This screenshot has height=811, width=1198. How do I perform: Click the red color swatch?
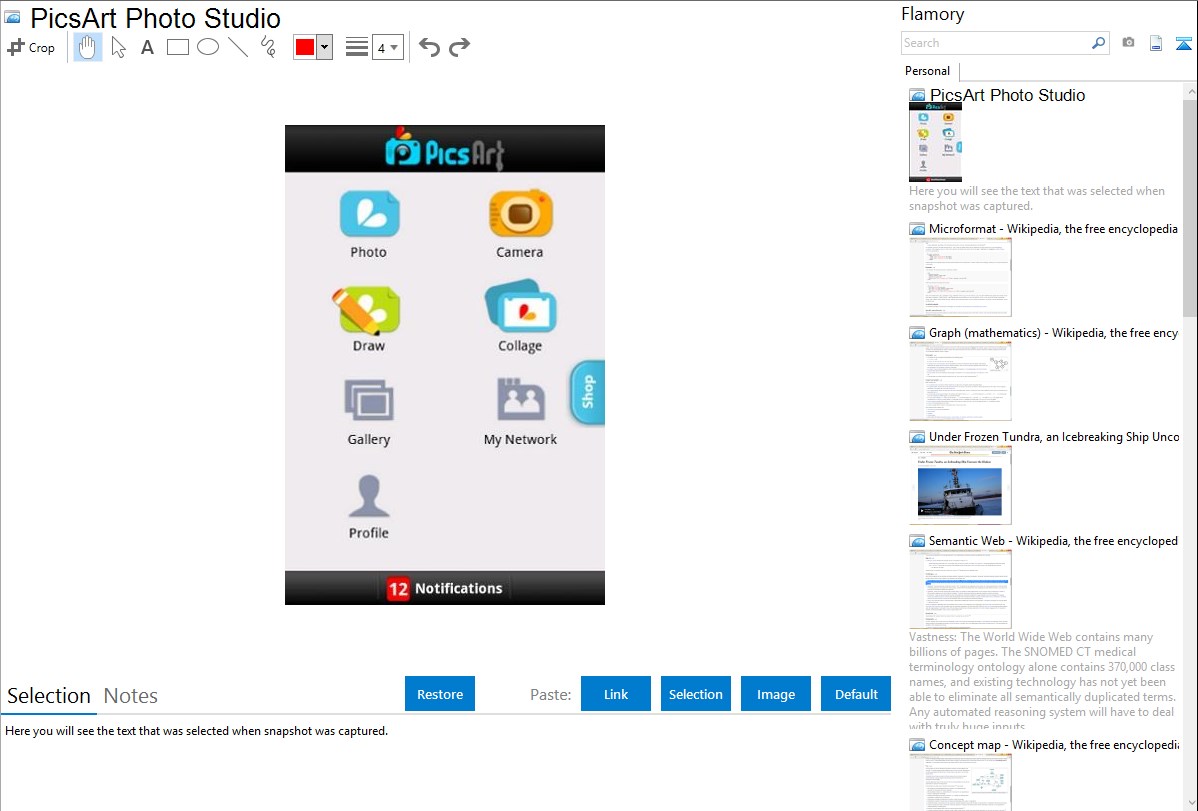[x=305, y=47]
